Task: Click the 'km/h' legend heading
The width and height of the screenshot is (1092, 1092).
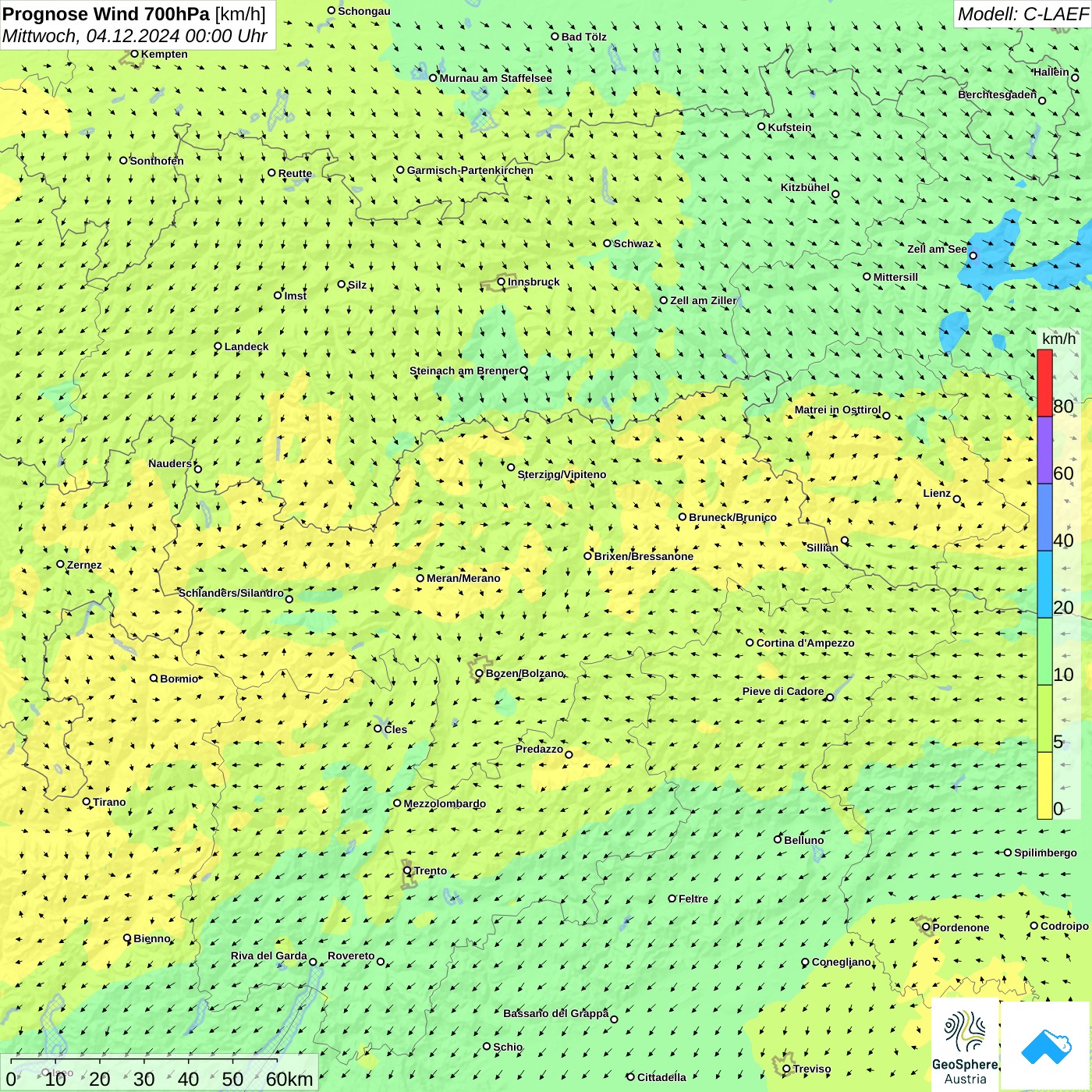Action: tap(1058, 339)
